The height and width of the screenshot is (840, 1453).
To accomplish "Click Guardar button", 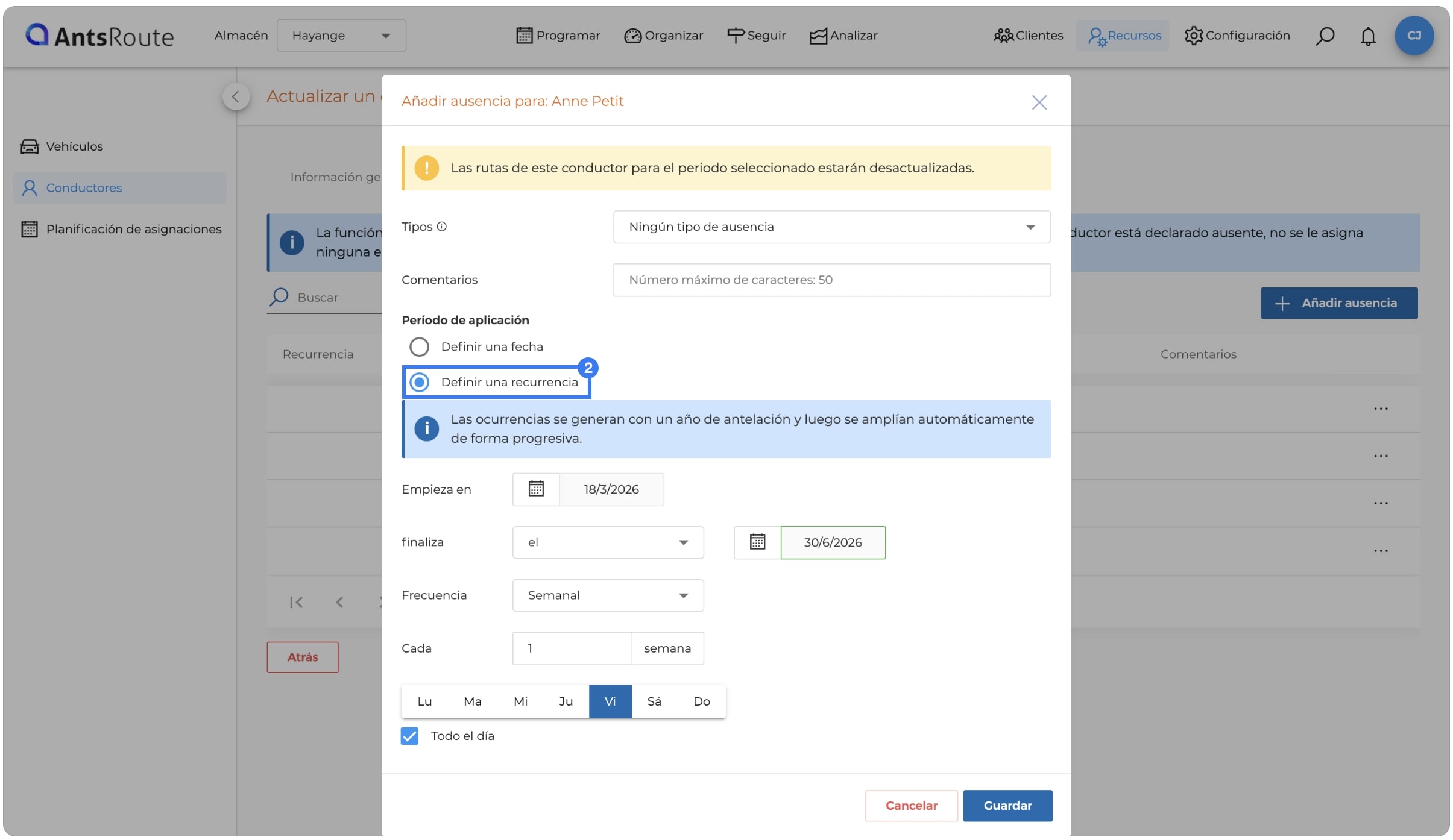I will point(1007,806).
